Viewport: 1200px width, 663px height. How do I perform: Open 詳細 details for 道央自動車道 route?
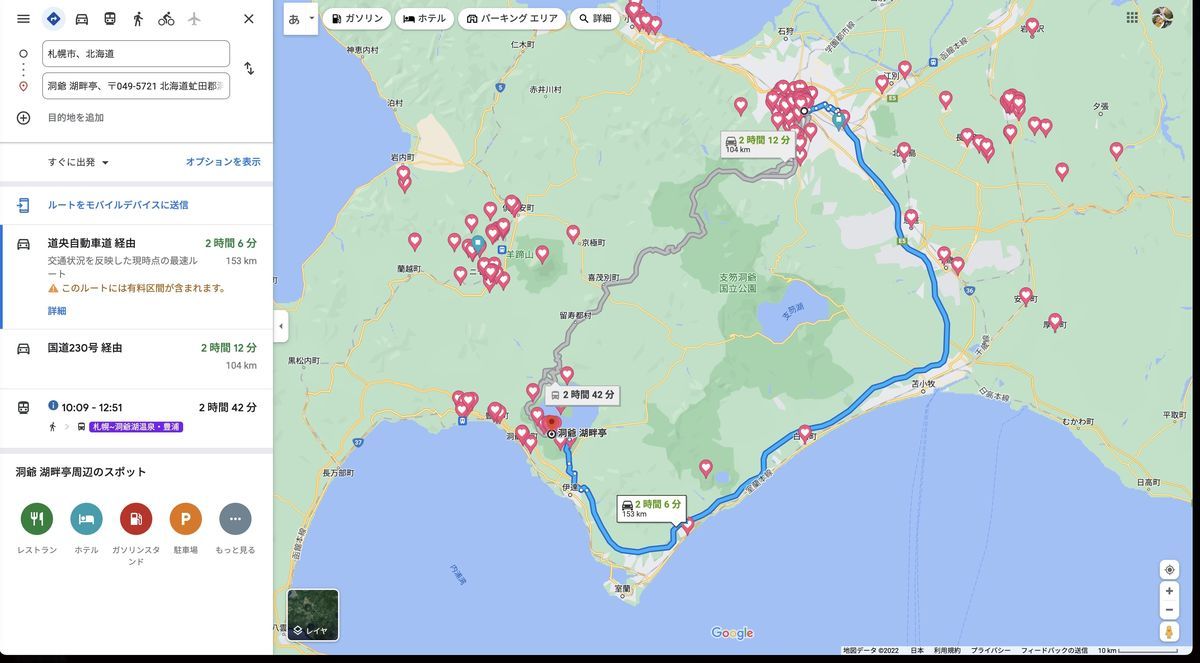[57, 311]
